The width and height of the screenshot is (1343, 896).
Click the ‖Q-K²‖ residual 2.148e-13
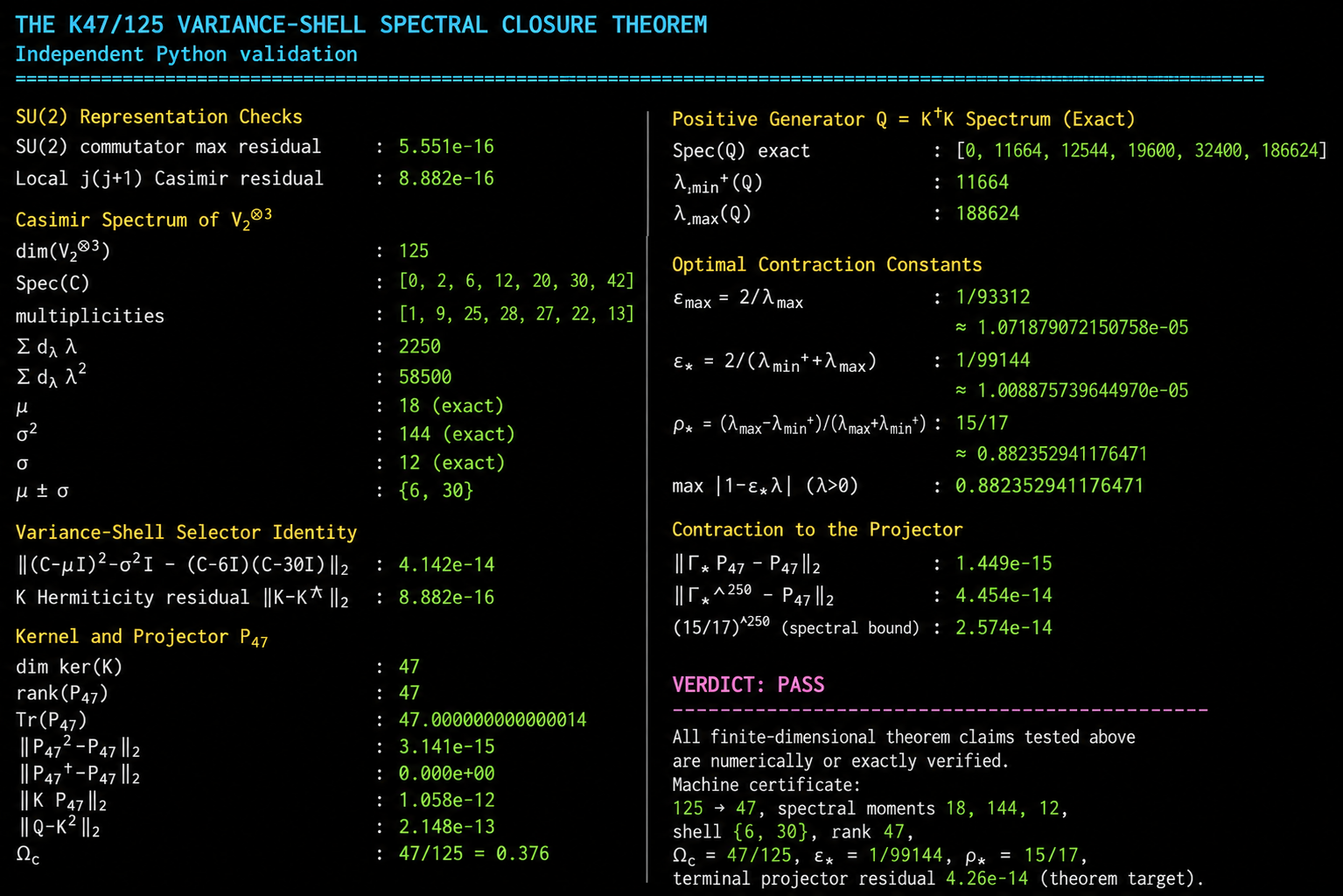point(446,827)
